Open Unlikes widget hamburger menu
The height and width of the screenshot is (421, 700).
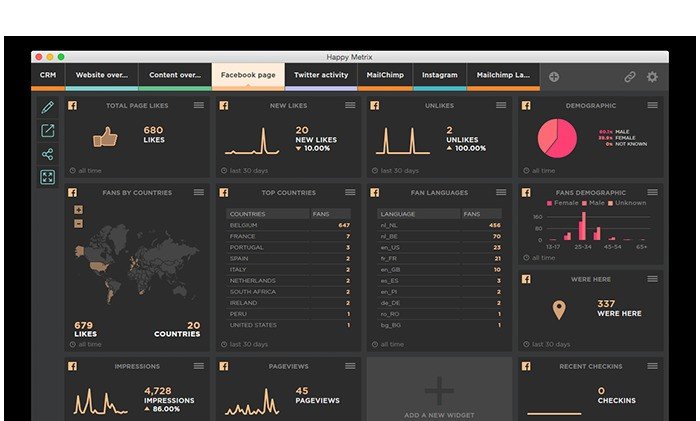pyautogui.click(x=501, y=105)
